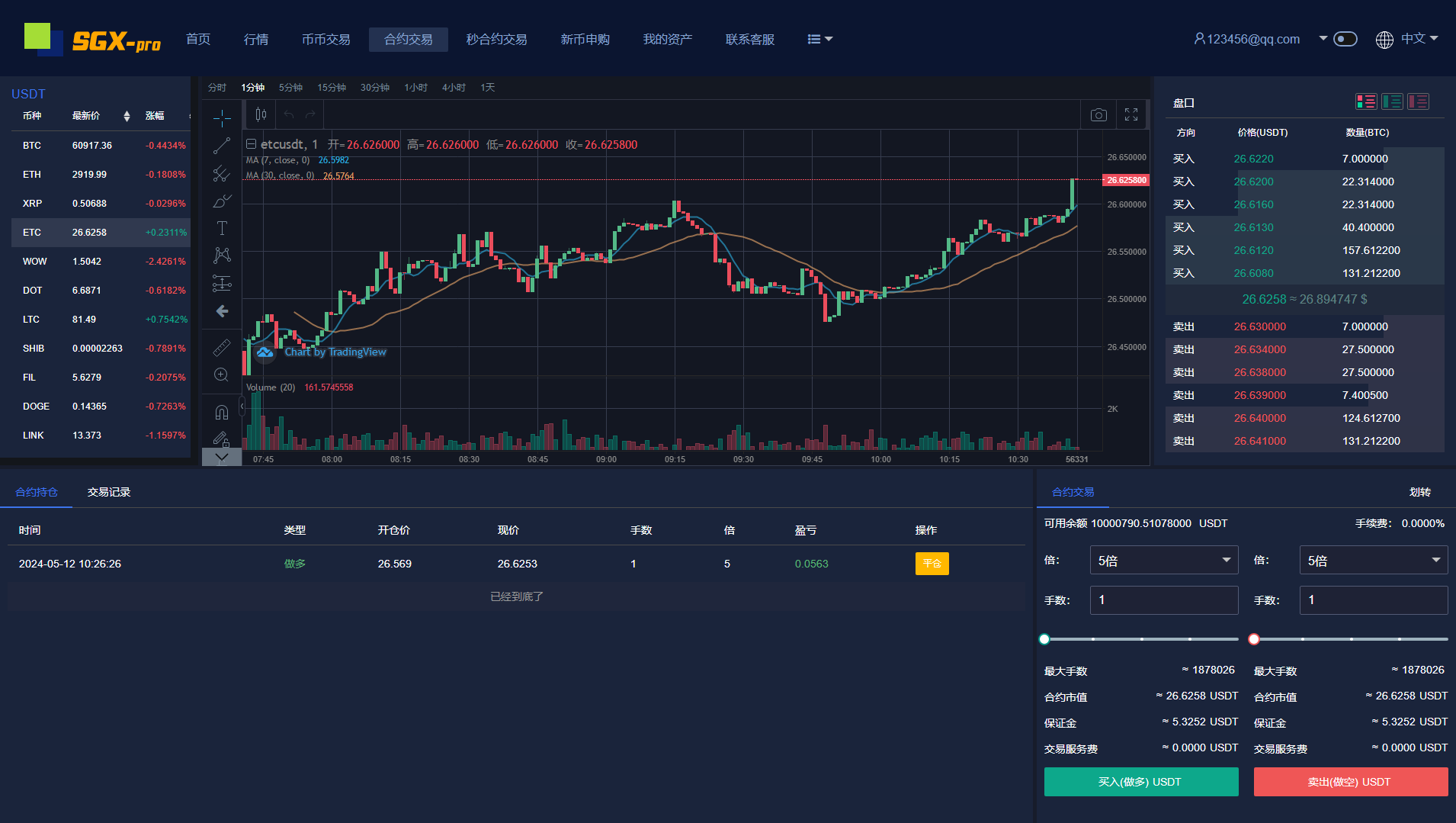Collapse the etcusdt legend box toggle
1456x823 pixels.
tap(251, 143)
